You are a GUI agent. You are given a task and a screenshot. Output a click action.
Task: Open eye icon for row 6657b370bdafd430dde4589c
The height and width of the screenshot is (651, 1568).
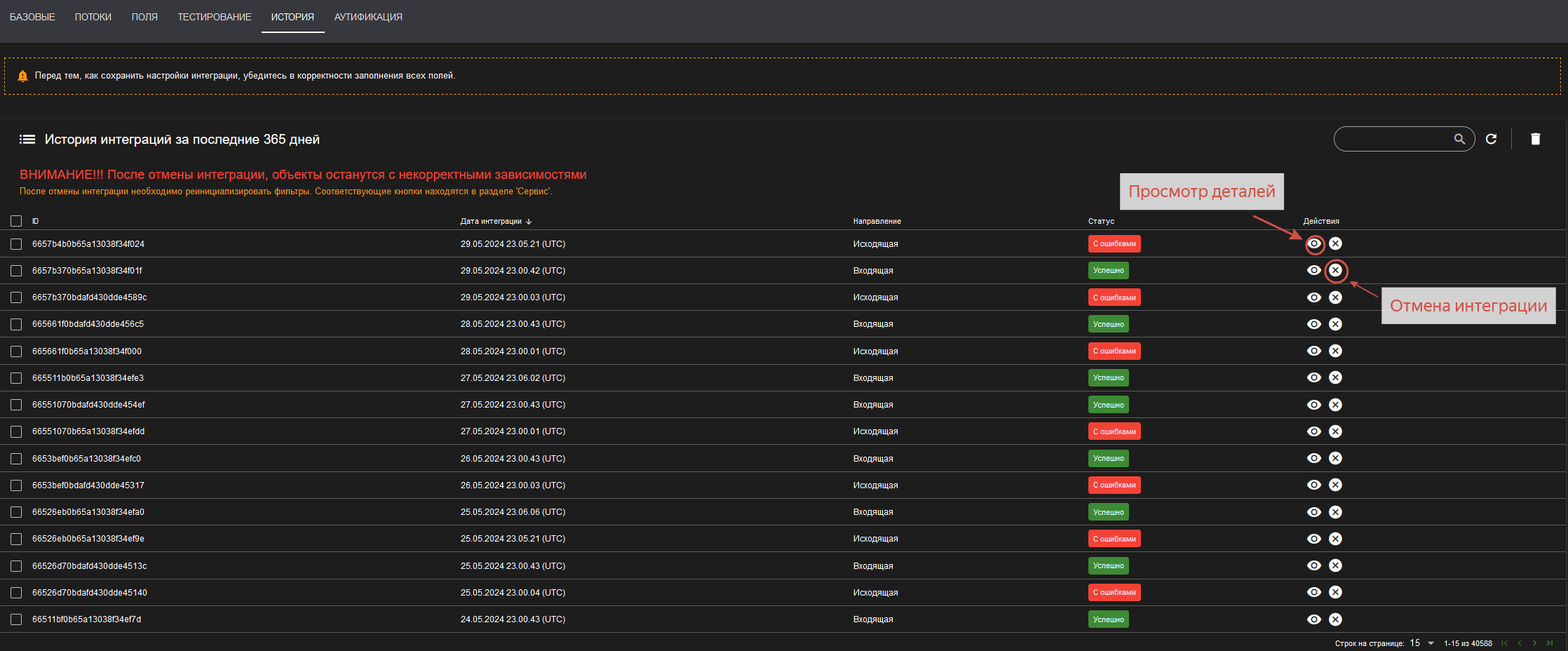coord(1314,297)
